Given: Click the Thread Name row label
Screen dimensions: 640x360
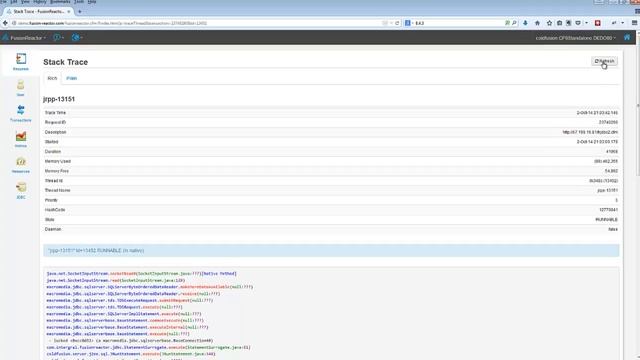Looking at the screenshot, I should (x=58, y=190).
